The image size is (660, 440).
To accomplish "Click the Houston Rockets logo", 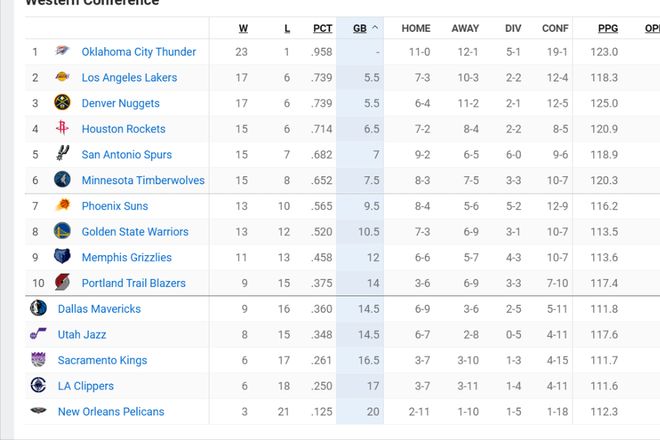I will coord(62,129).
